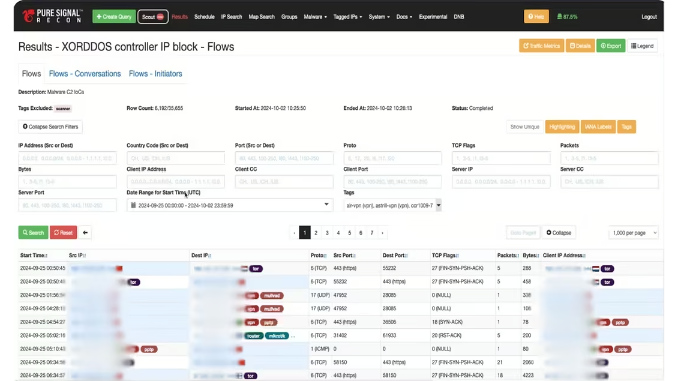Toggle the Scout switch in navbar
This screenshot has height=381, width=678.
click(153, 17)
